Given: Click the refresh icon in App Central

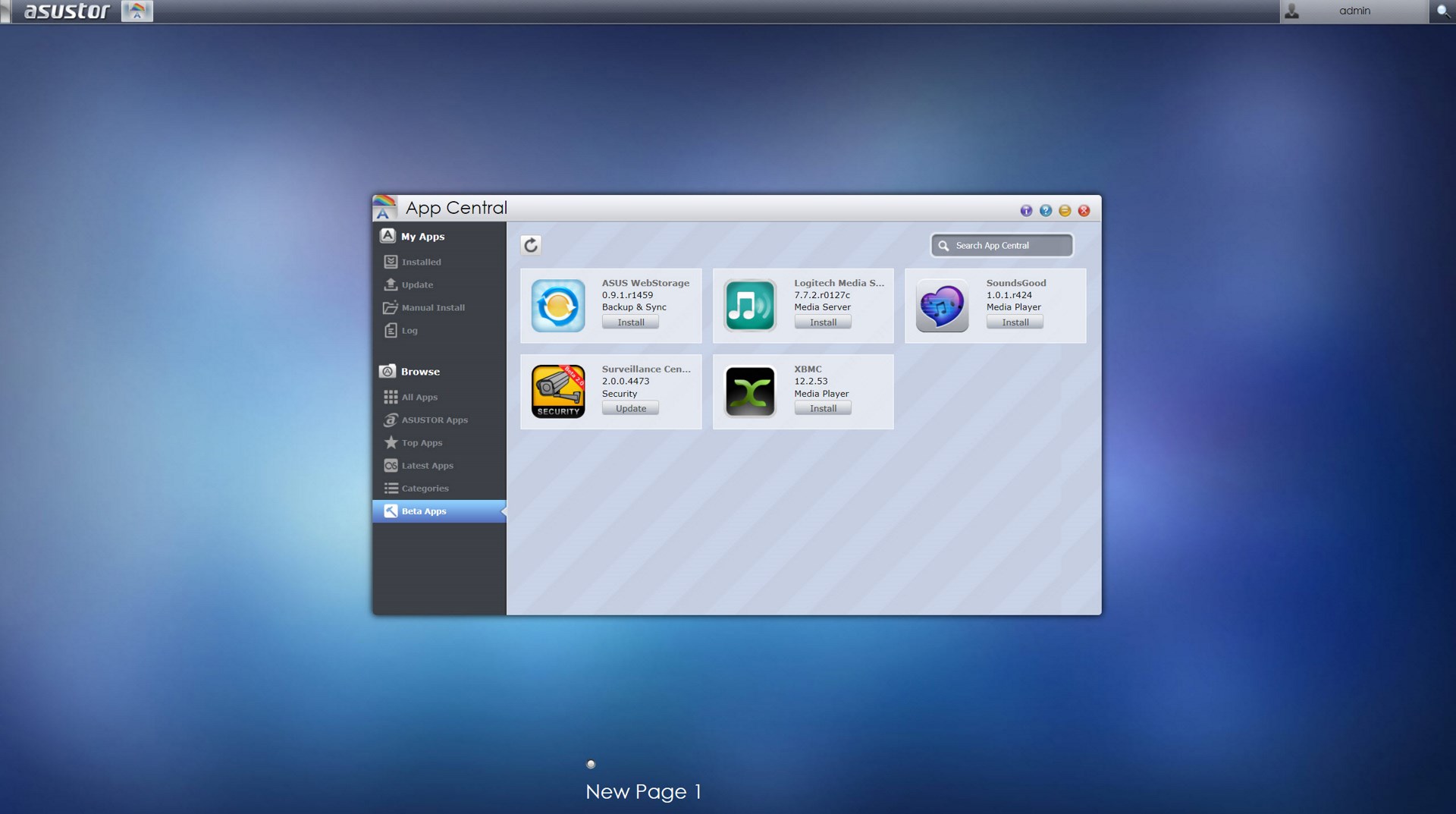Looking at the screenshot, I should click(531, 245).
